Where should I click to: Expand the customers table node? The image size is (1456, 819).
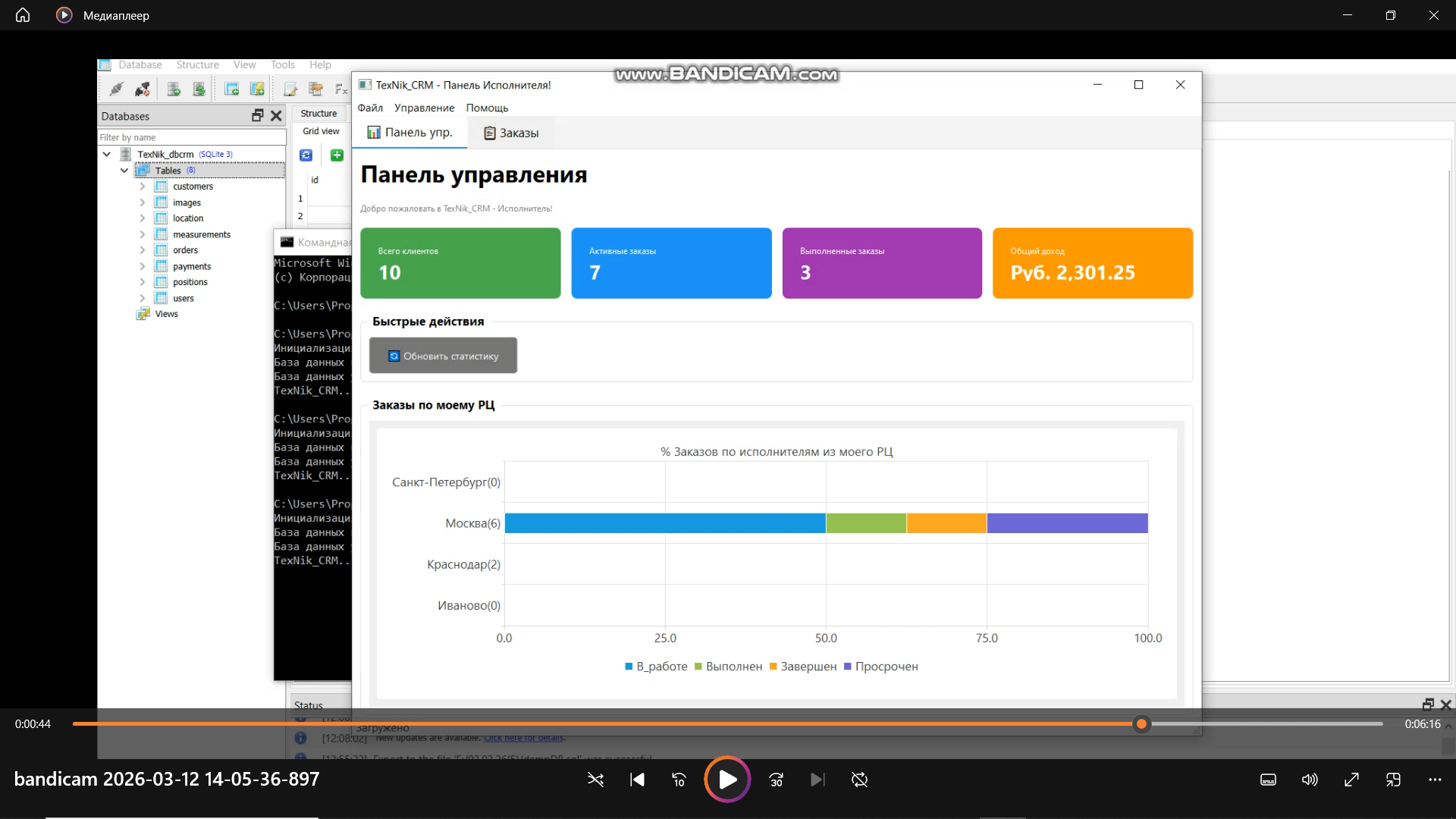tap(142, 187)
